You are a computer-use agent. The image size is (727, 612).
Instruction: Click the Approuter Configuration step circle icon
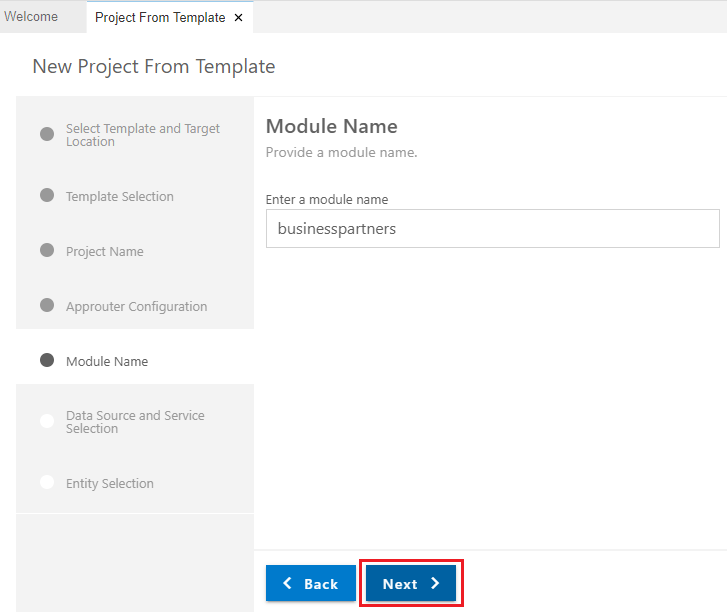tap(47, 306)
